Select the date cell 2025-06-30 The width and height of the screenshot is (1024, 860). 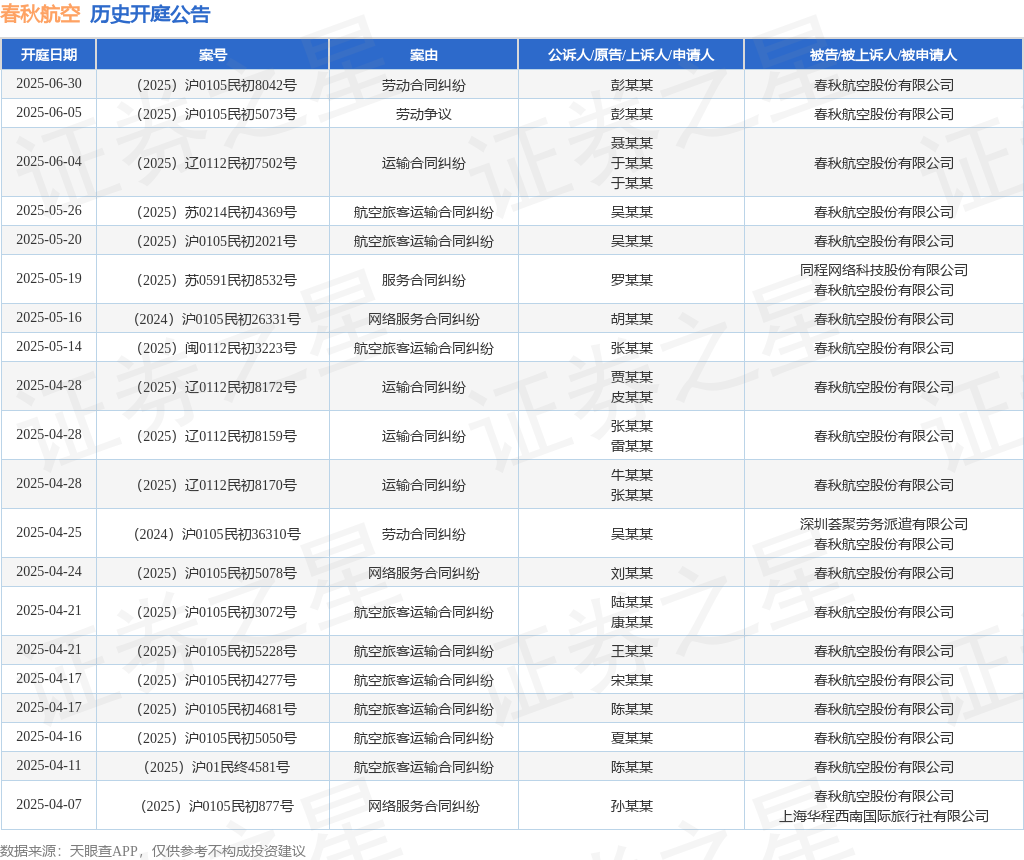pyautogui.click(x=49, y=84)
